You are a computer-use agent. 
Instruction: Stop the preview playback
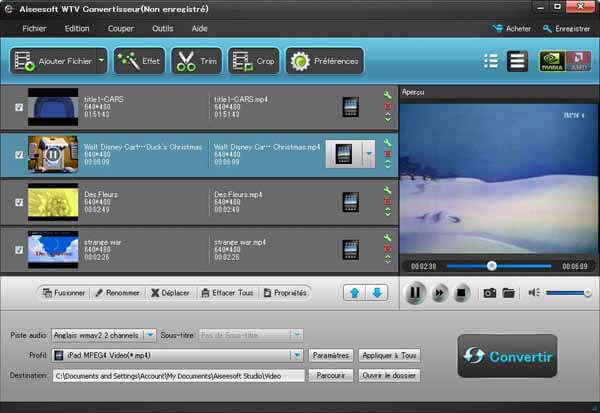pos(461,293)
